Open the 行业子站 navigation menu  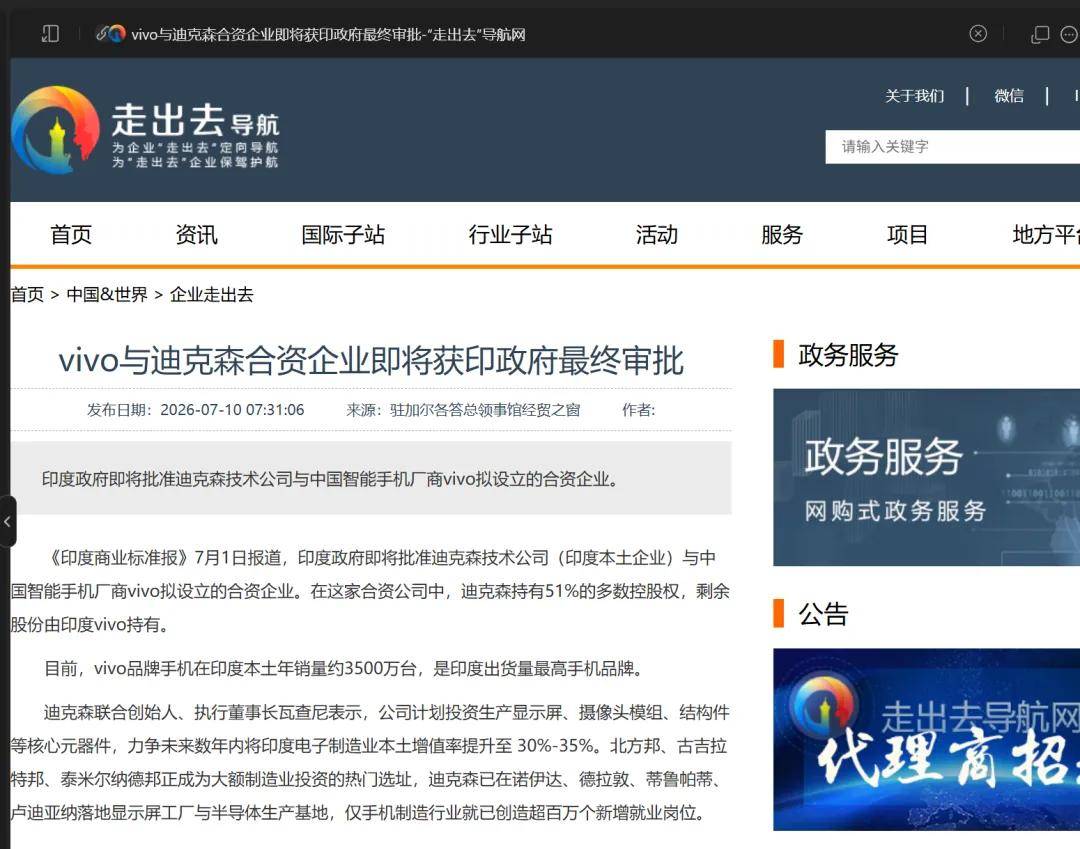[x=510, y=235]
